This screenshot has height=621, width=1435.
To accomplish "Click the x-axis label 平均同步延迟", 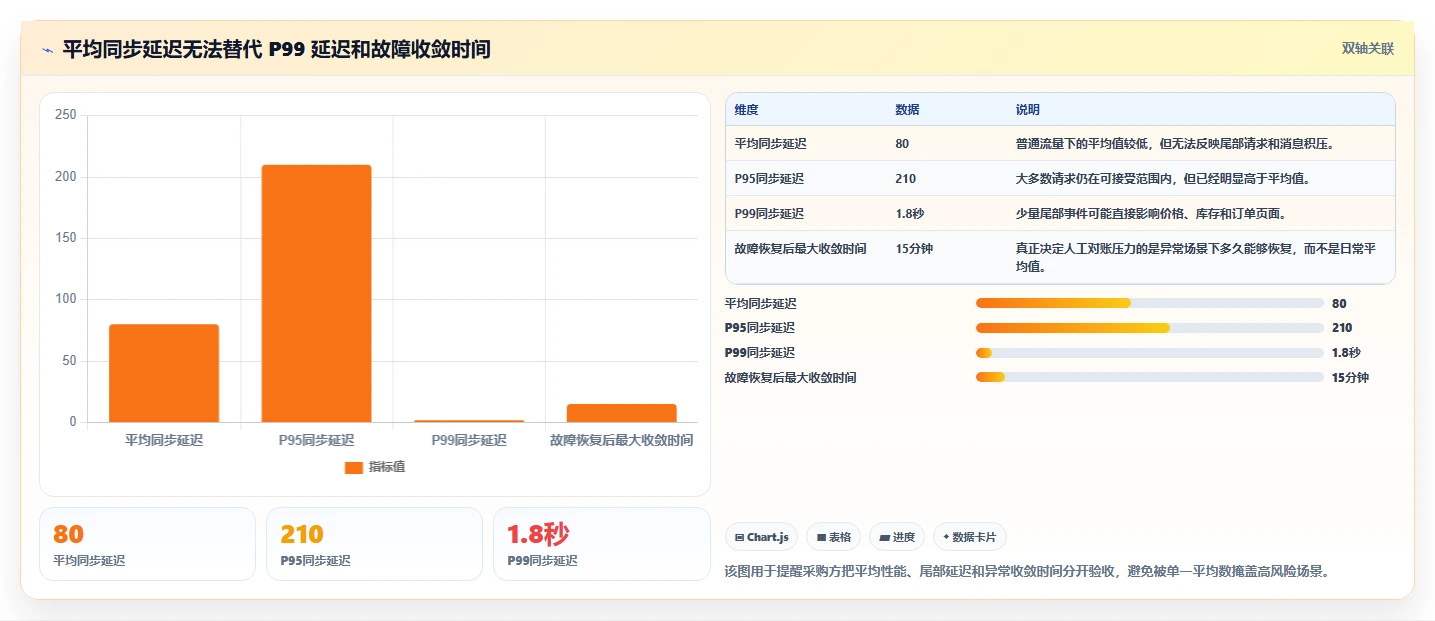I will click(x=164, y=440).
